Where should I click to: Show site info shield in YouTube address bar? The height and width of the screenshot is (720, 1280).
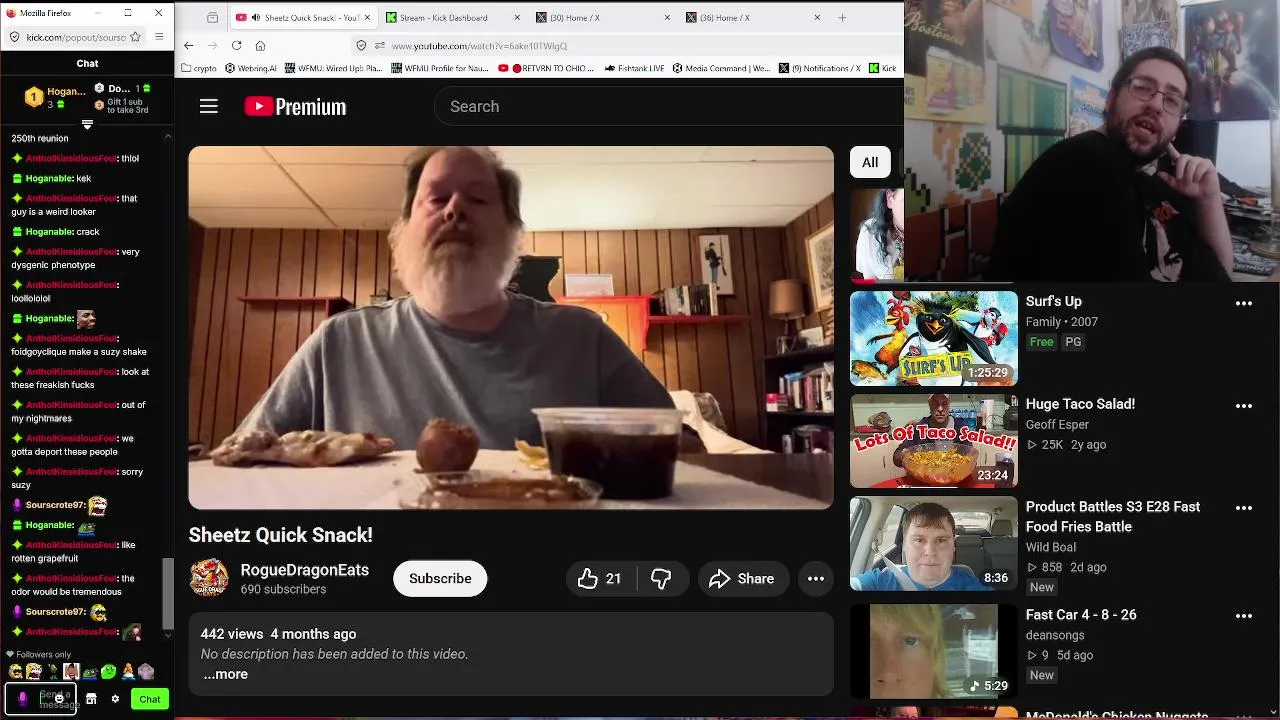click(362, 45)
